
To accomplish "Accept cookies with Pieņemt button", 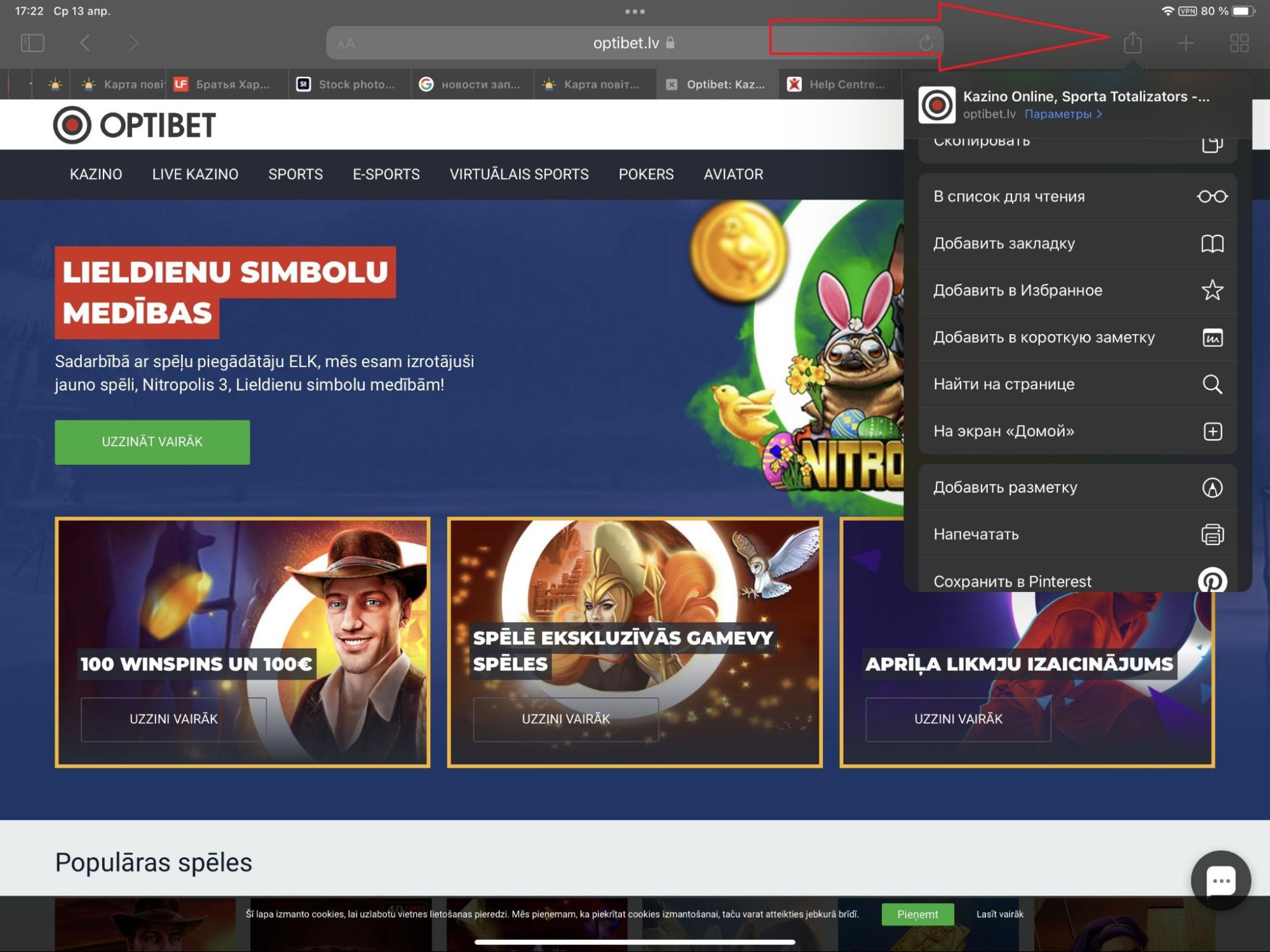I will (x=917, y=915).
